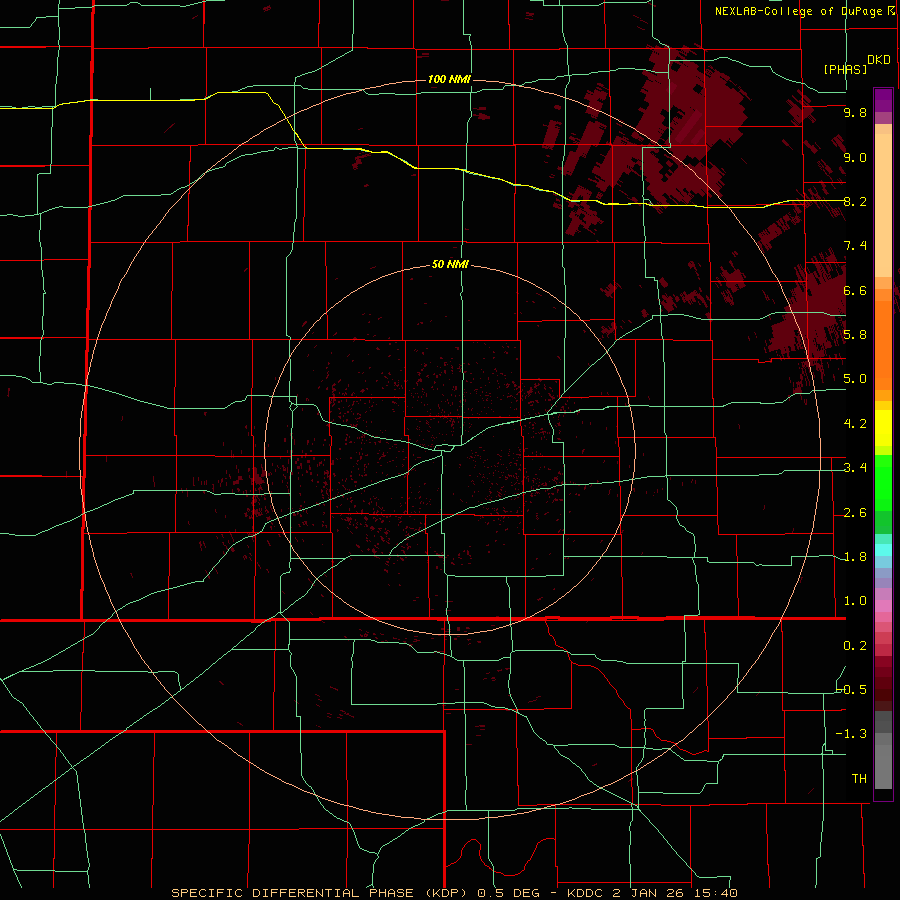Click the bright green segment of color bar
The height and width of the screenshot is (900, 900).
[x=883, y=482]
